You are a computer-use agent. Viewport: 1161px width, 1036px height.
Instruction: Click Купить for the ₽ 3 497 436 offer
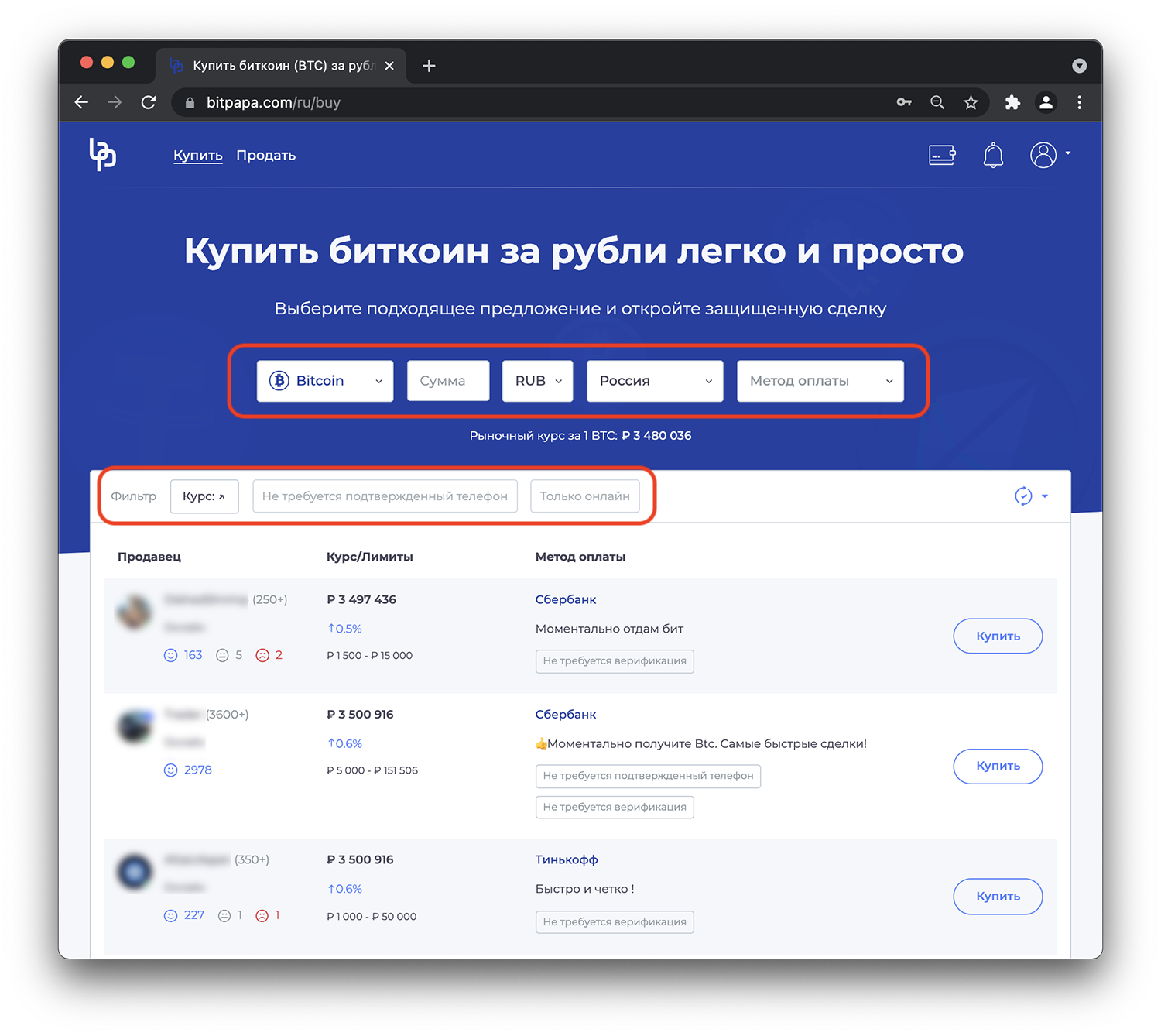point(998,636)
